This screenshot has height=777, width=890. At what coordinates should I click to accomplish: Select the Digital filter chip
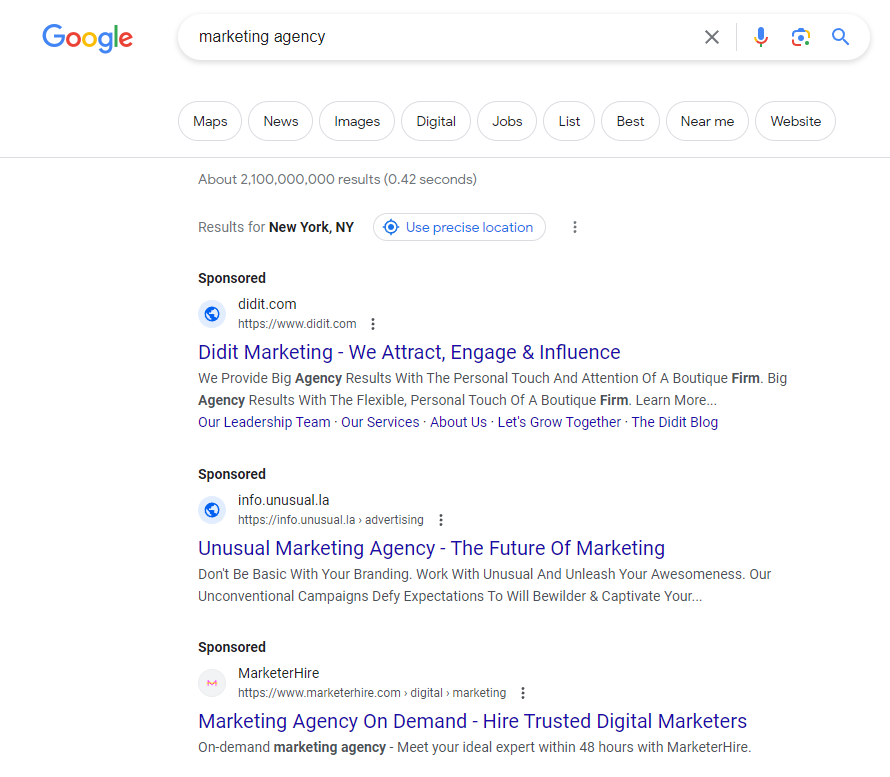(x=435, y=120)
